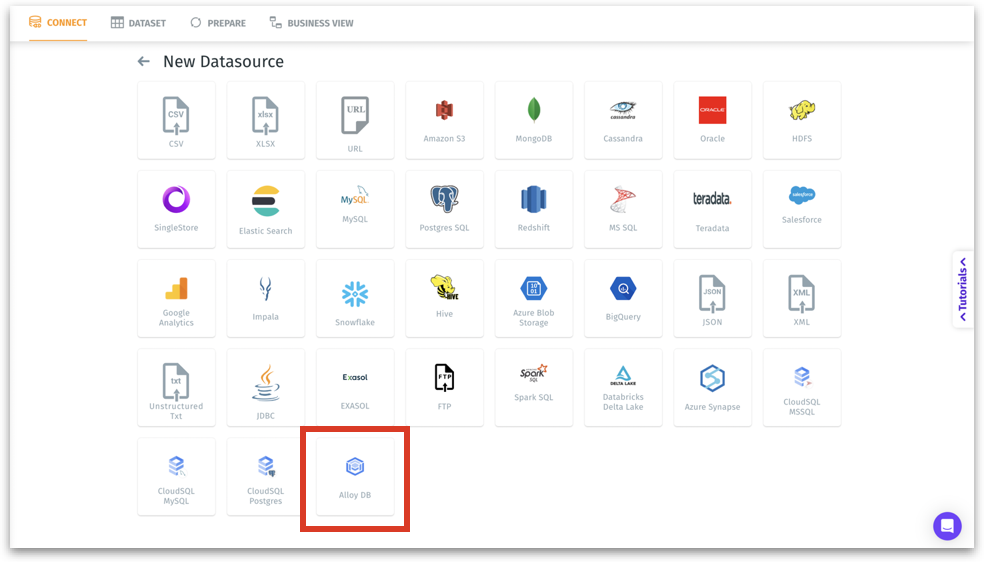
Task: Select the Snowflake datasource
Action: tap(355, 299)
